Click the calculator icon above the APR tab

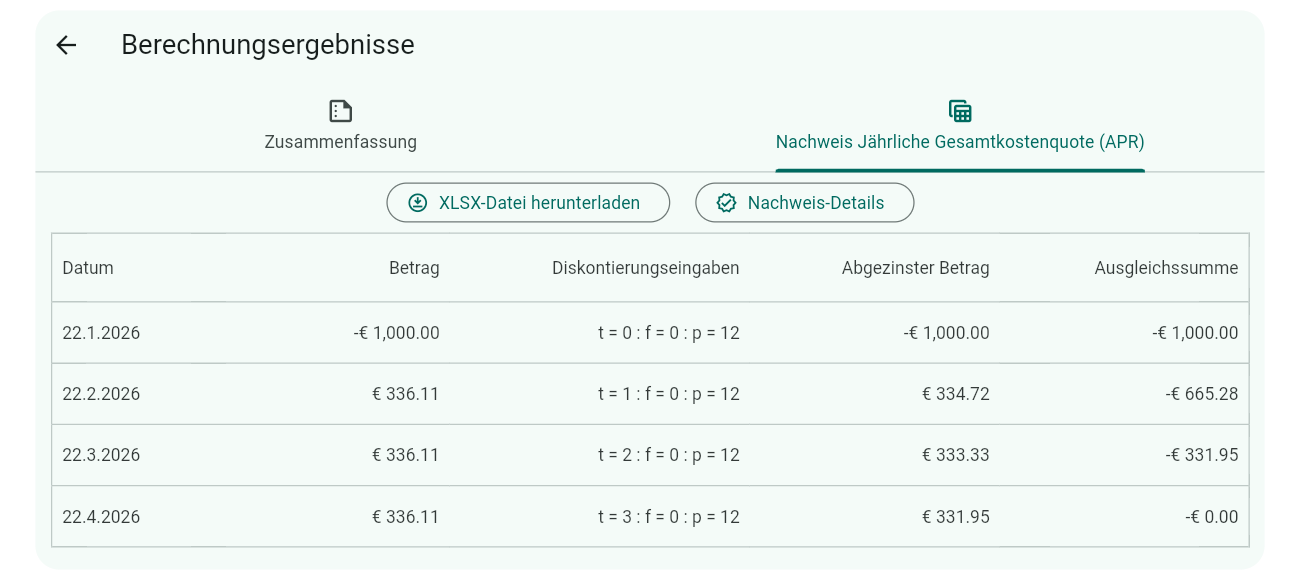tap(960, 110)
